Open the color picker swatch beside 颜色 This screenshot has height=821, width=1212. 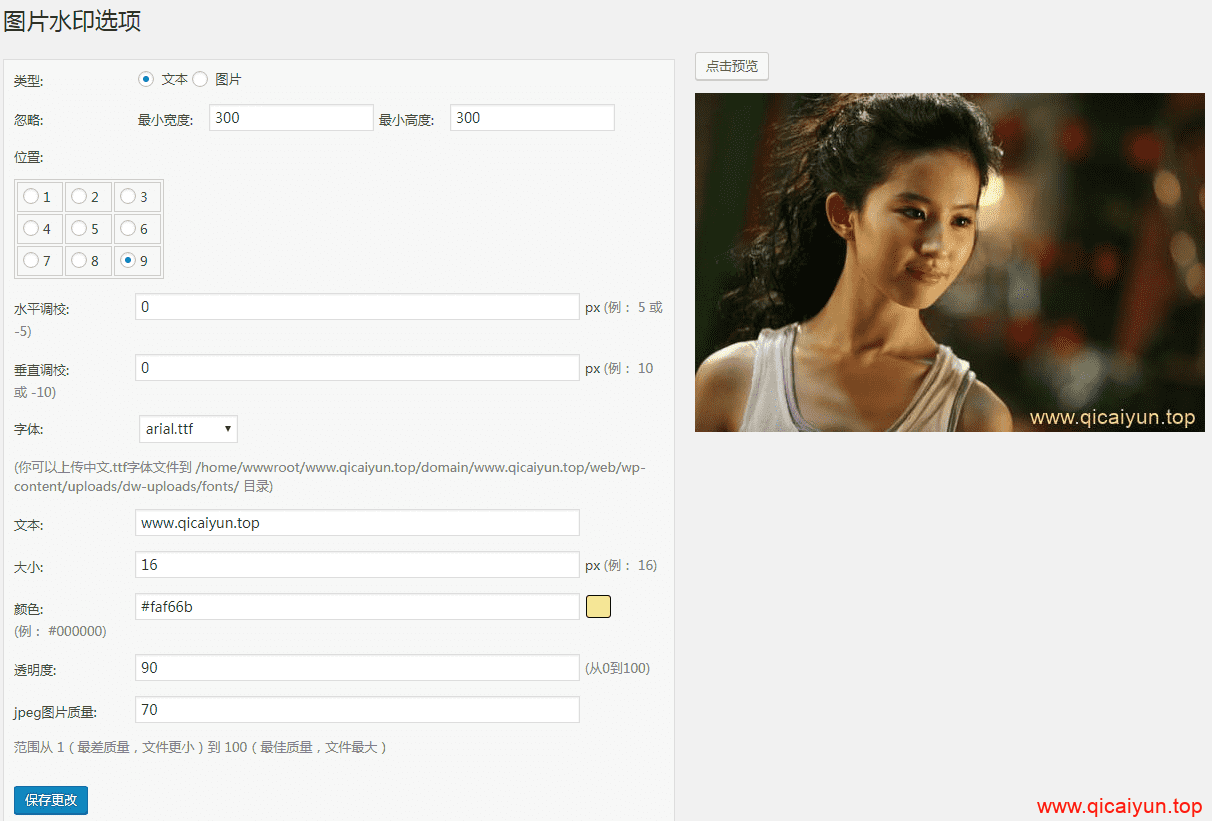coord(597,606)
